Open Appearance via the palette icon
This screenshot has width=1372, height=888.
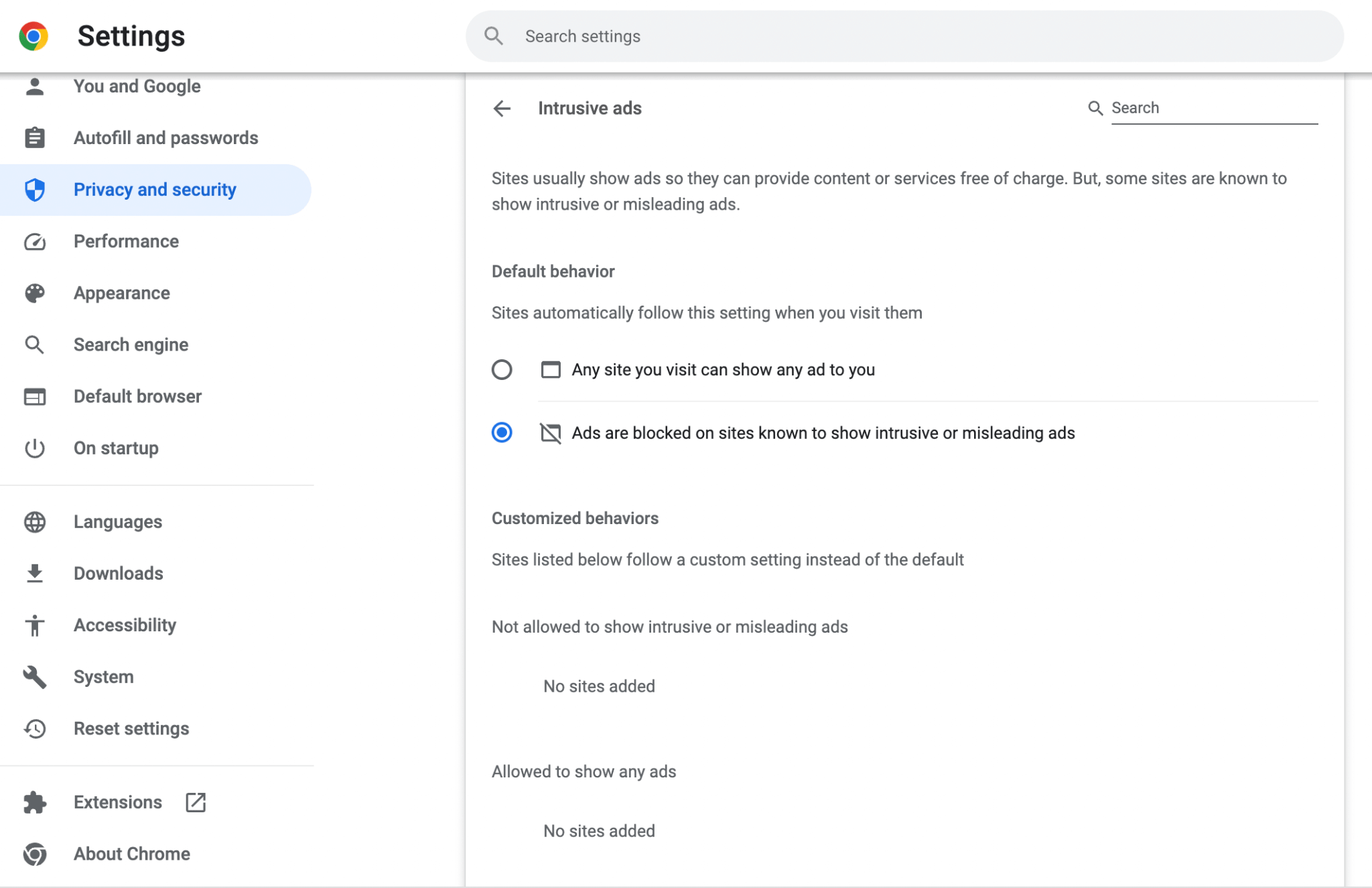(x=35, y=293)
